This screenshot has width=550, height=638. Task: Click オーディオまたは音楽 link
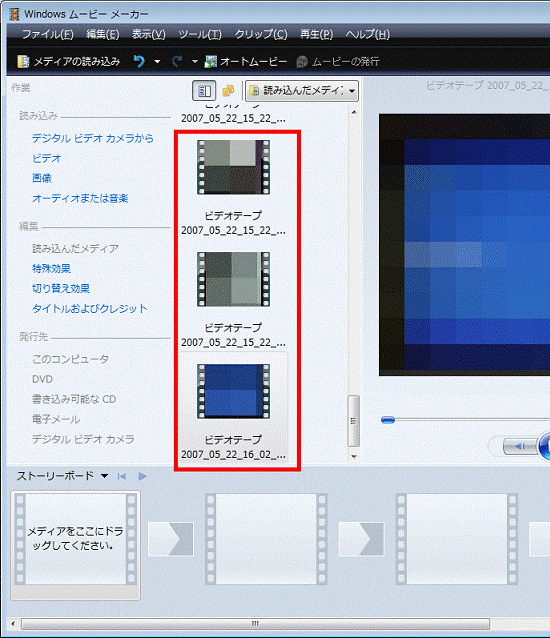(x=80, y=198)
